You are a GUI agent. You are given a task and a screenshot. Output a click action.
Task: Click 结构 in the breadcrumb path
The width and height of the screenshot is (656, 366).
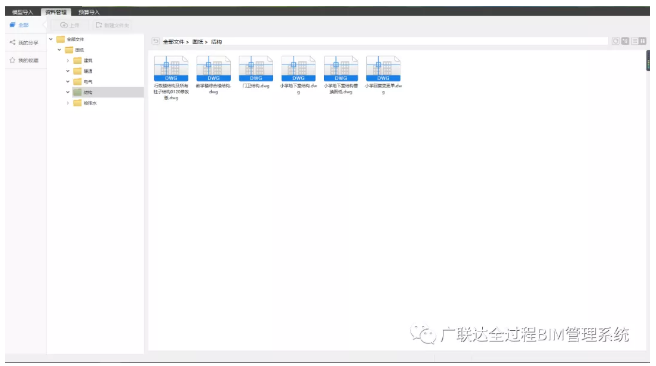click(216, 42)
